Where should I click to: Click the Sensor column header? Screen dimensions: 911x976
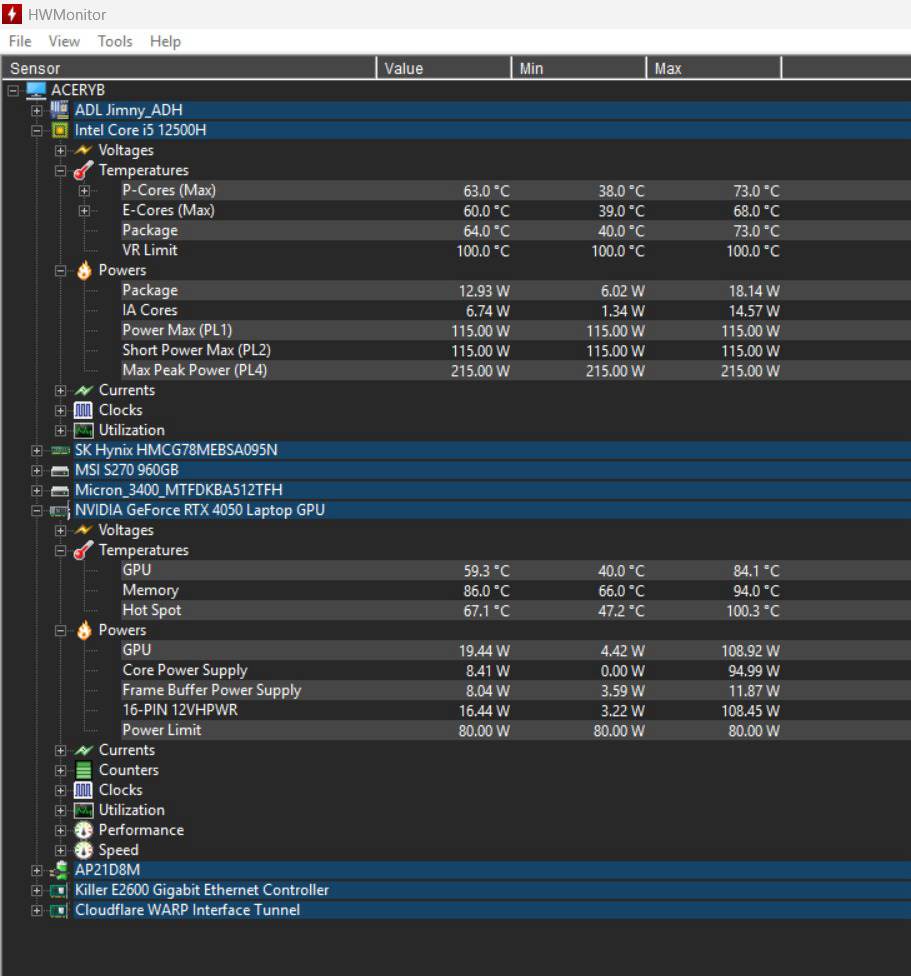(189, 68)
